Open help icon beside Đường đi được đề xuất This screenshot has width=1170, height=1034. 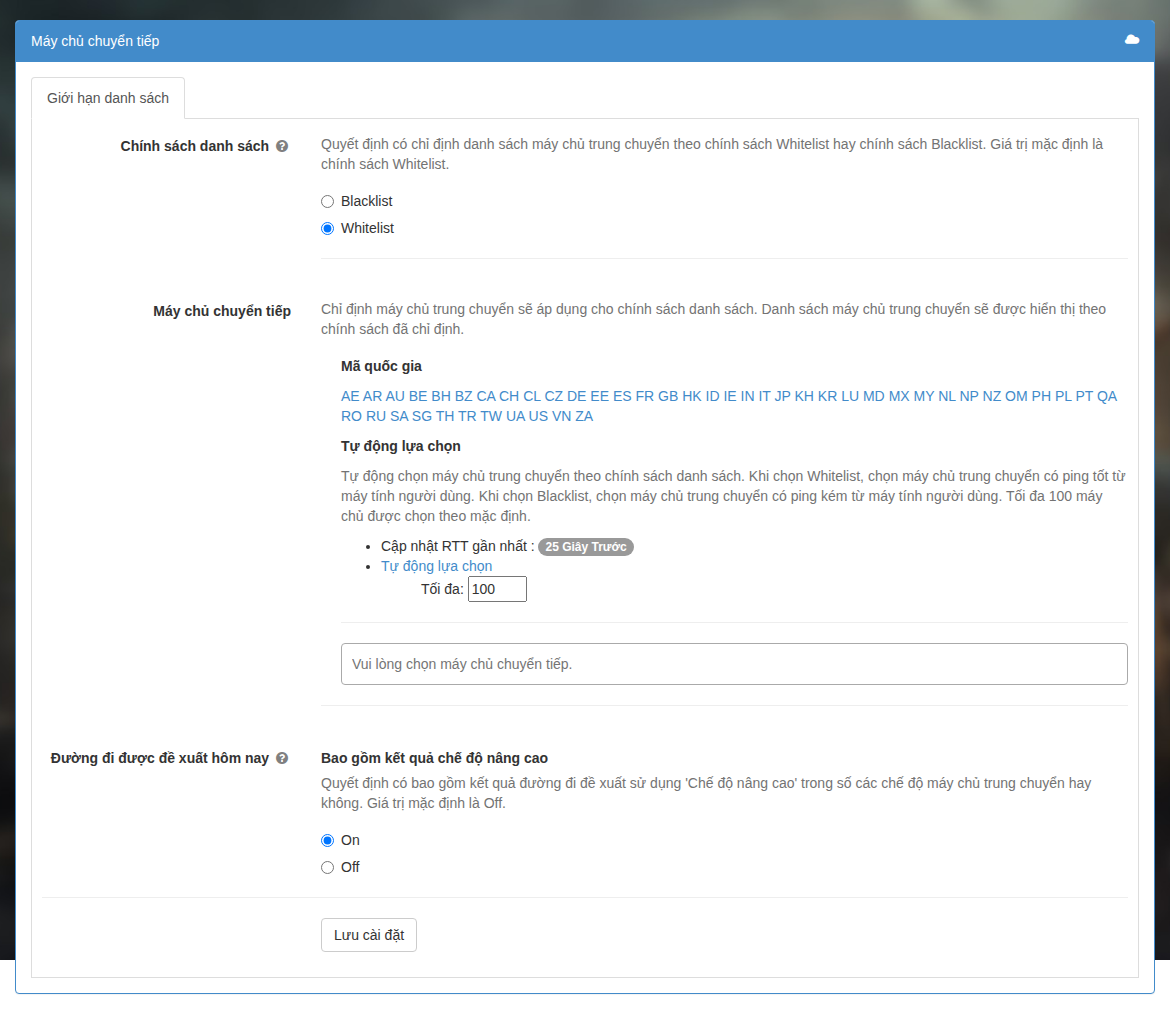(x=282, y=758)
